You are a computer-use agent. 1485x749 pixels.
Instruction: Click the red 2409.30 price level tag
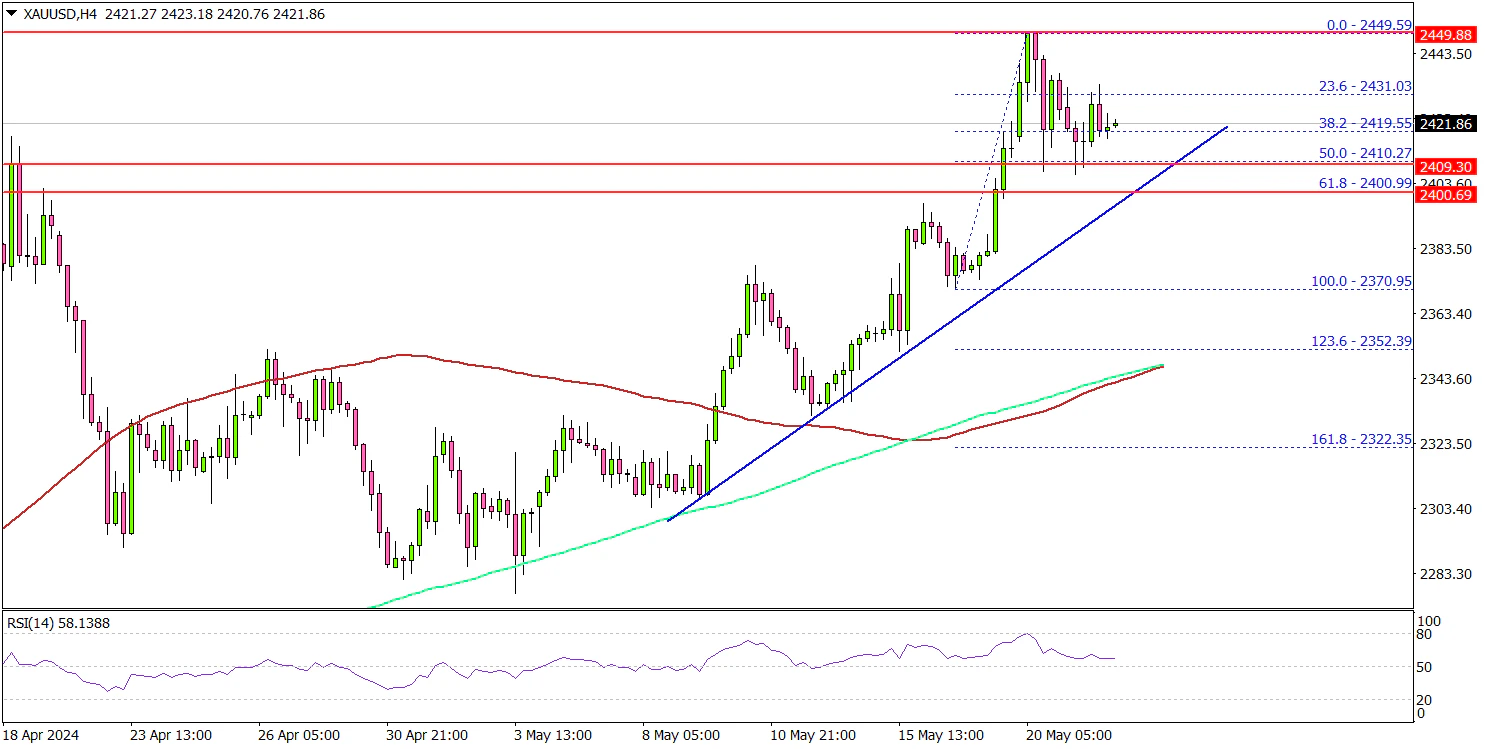click(1447, 166)
